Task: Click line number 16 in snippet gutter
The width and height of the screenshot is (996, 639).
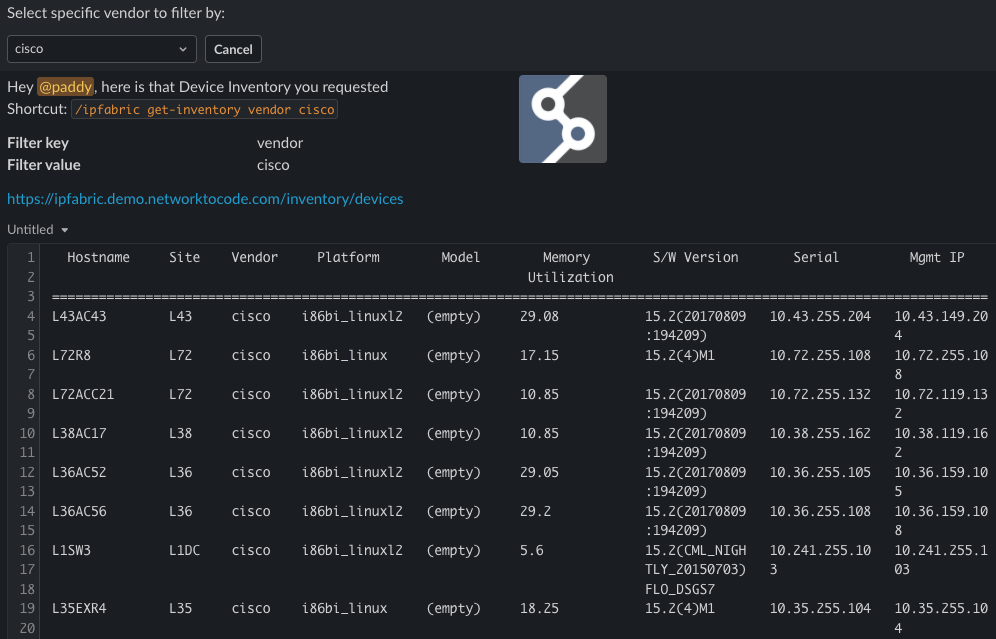Action: [27, 550]
